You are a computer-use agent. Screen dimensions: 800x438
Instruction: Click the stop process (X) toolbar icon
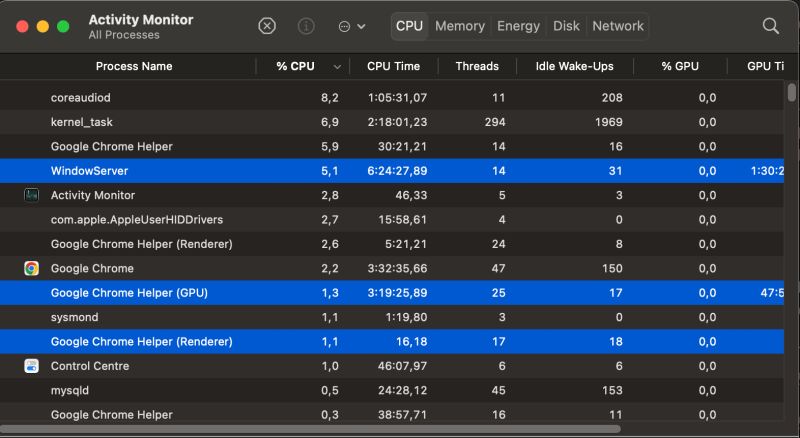click(x=267, y=26)
